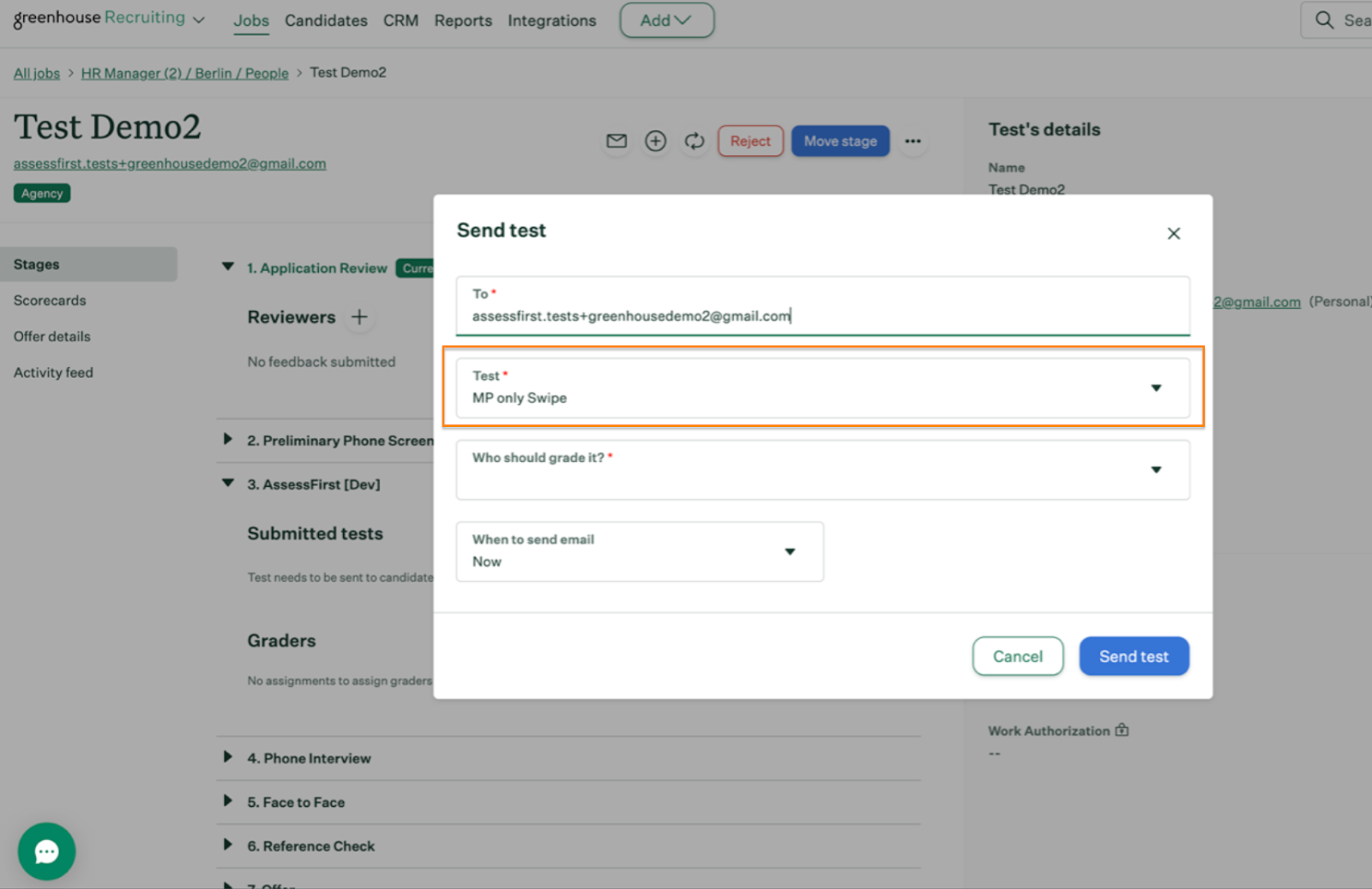
Task: Click the Send test button
Action: click(x=1133, y=656)
